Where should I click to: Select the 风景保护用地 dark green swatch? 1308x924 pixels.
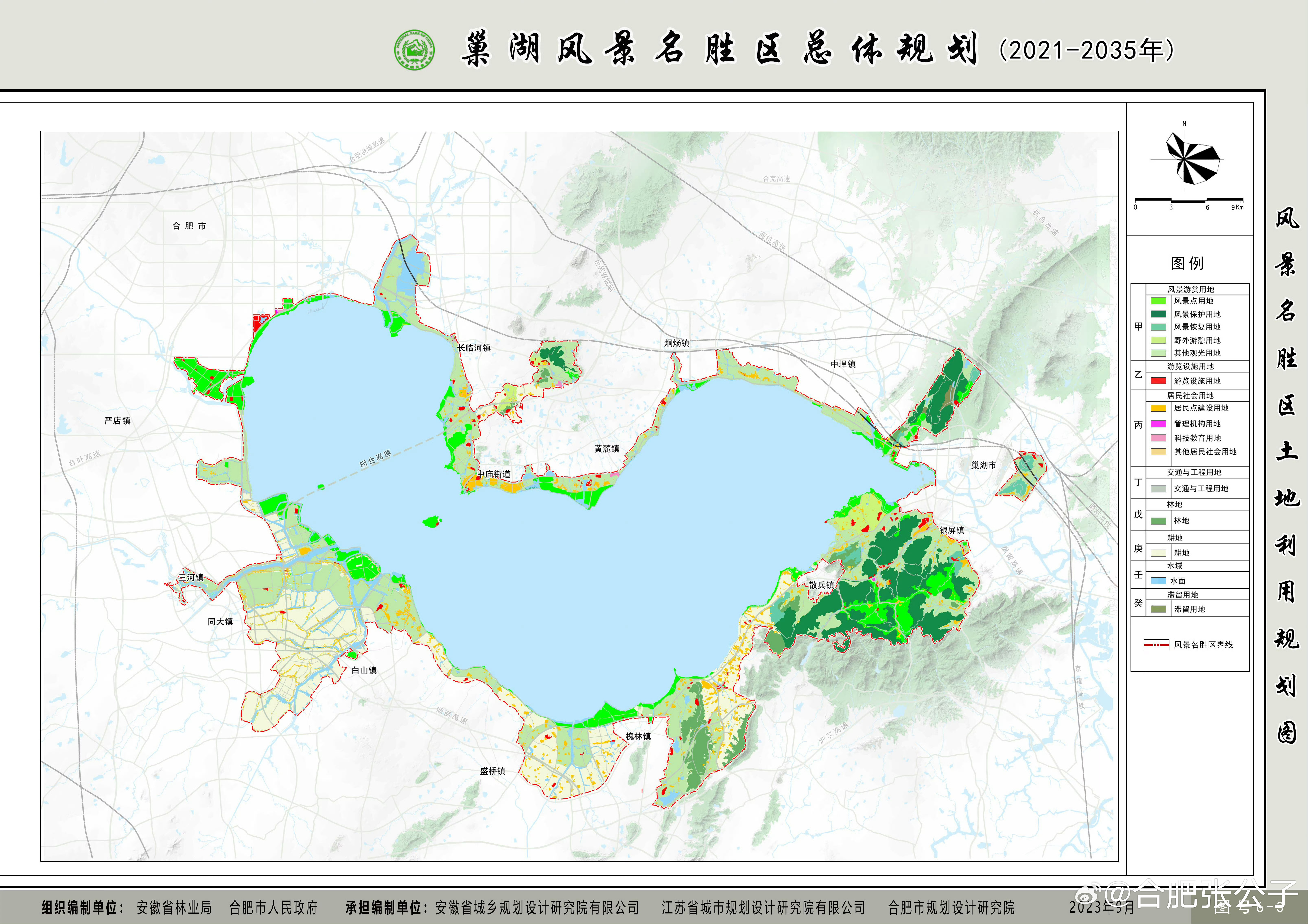[1158, 314]
